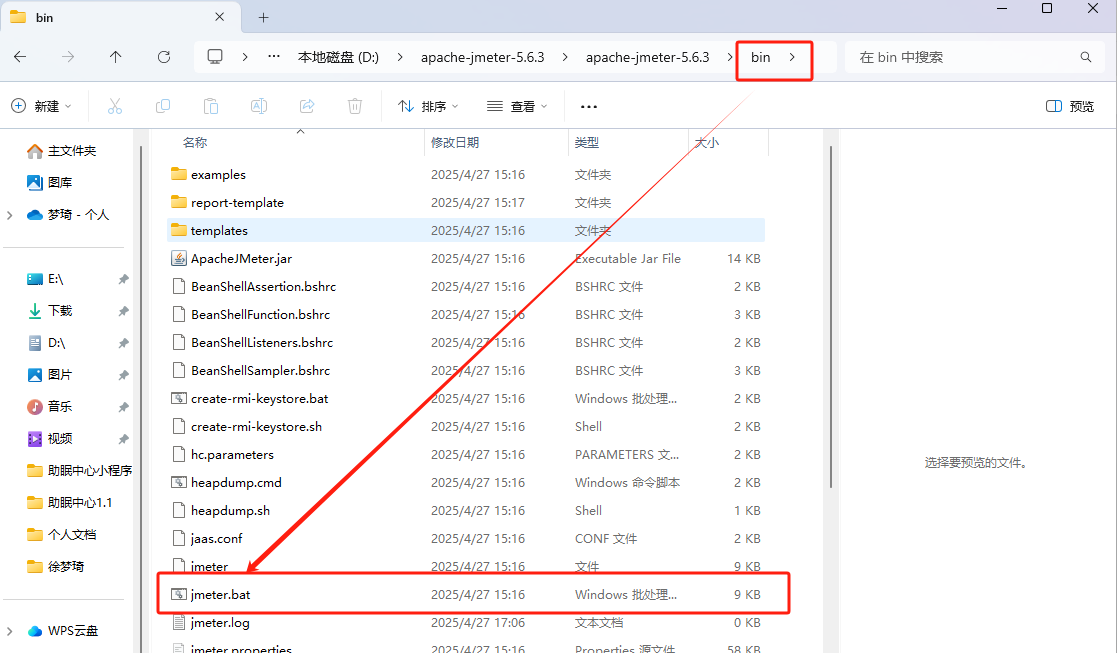The image size is (1117, 653).
Task: Sort by 类型 column header
Action: (x=587, y=142)
